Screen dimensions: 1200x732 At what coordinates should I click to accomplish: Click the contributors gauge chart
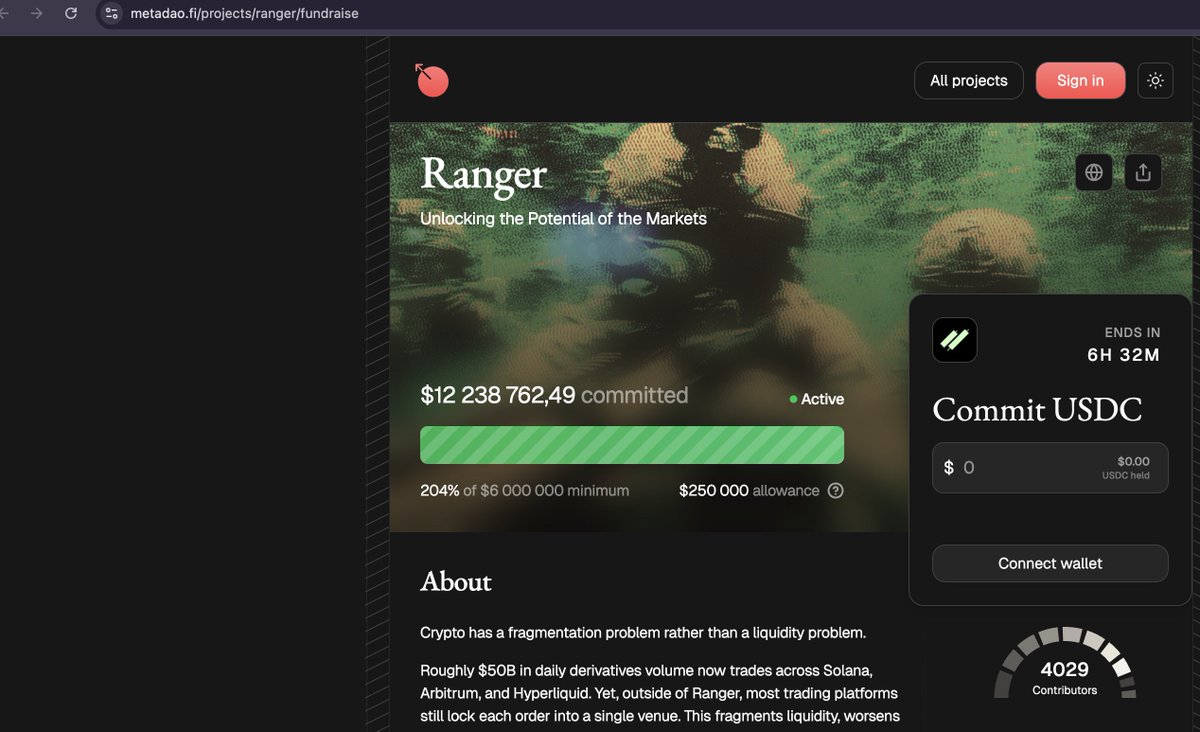[x=1065, y=662]
